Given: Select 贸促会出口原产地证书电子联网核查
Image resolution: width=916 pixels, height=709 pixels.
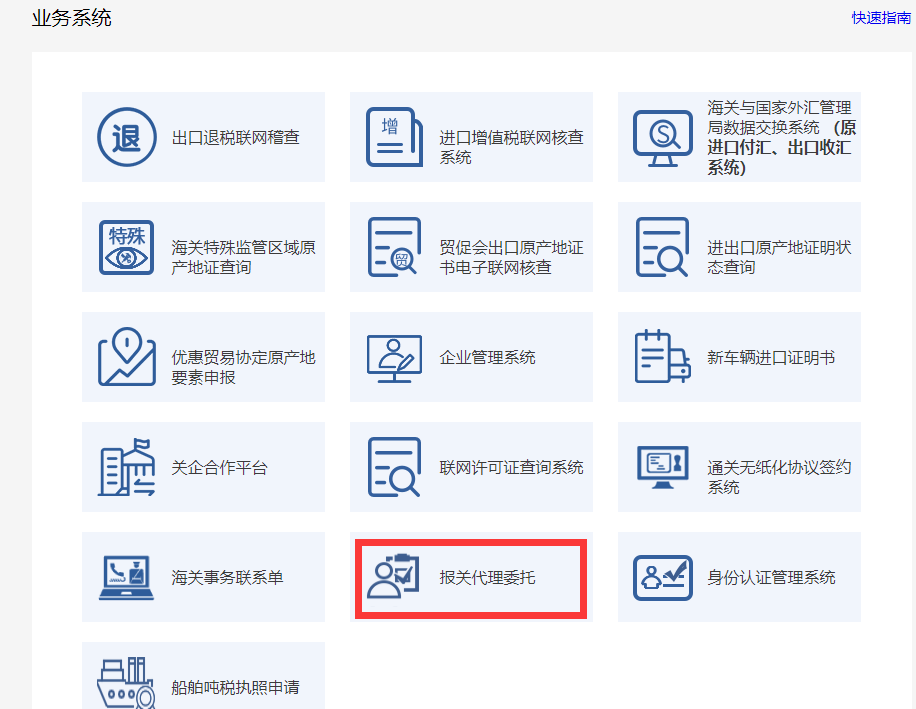Looking at the screenshot, I should (x=470, y=247).
